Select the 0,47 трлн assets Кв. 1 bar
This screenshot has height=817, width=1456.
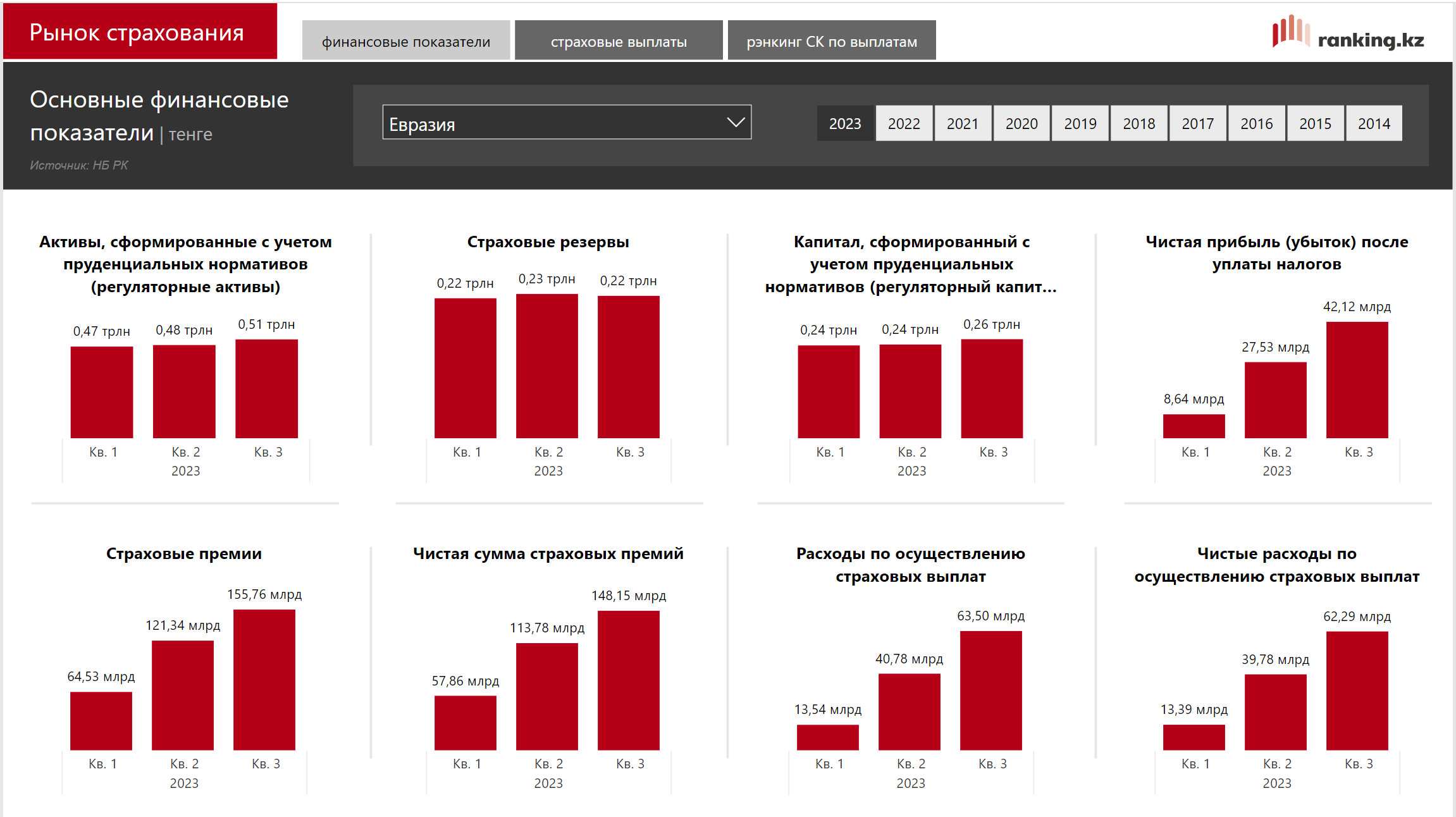pyautogui.click(x=102, y=392)
